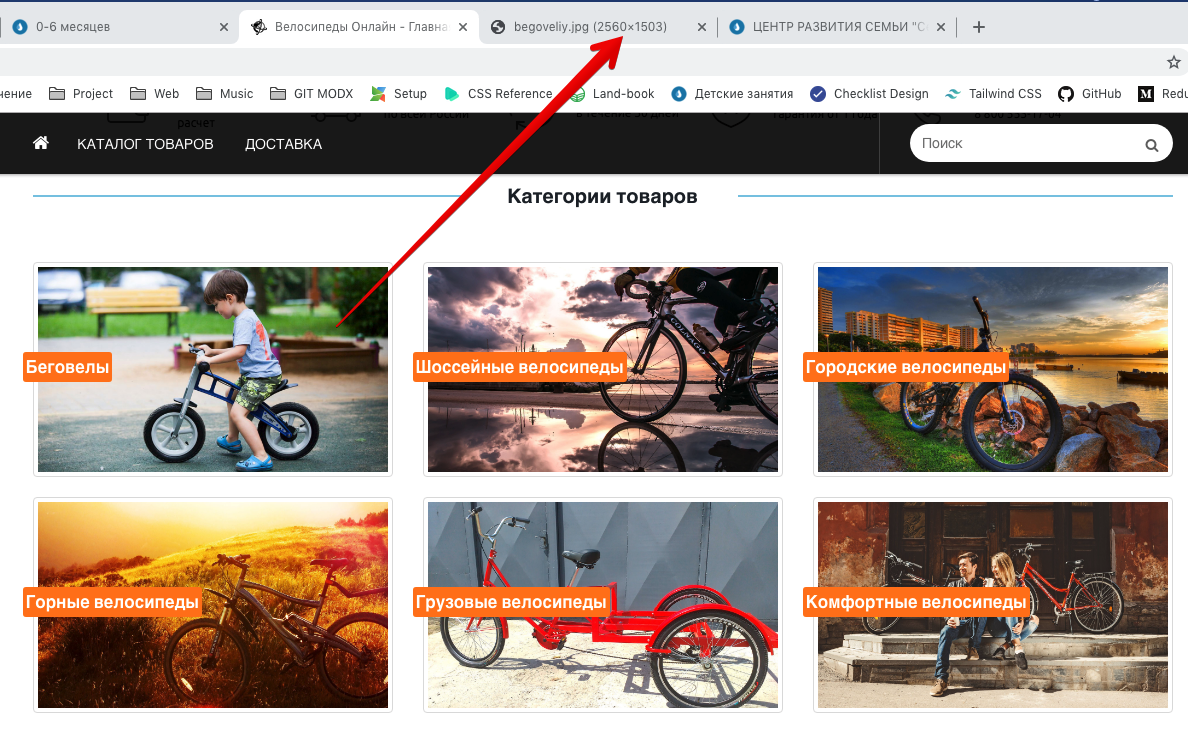Close the '0-6 месяцев' tab
This screenshot has width=1188, height=735.
224,27
